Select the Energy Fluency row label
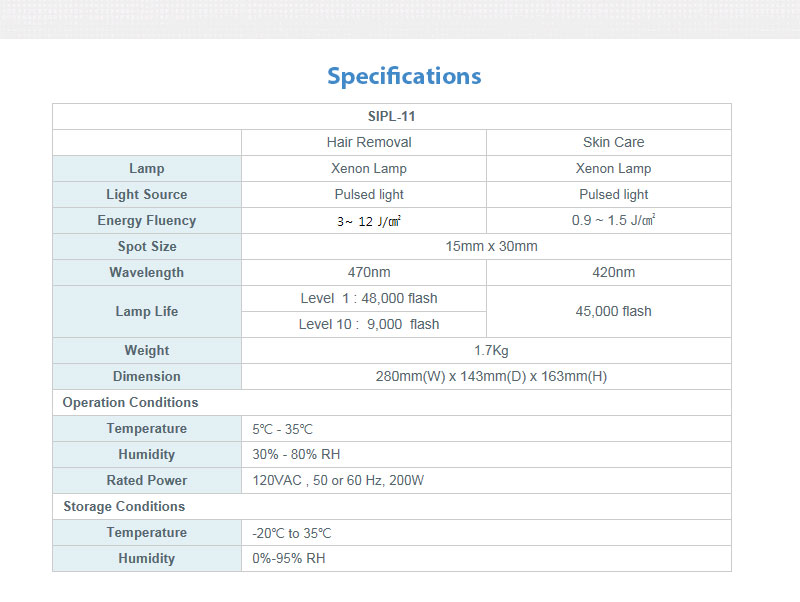This screenshot has width=800, height=602. [x=147, y=220]
